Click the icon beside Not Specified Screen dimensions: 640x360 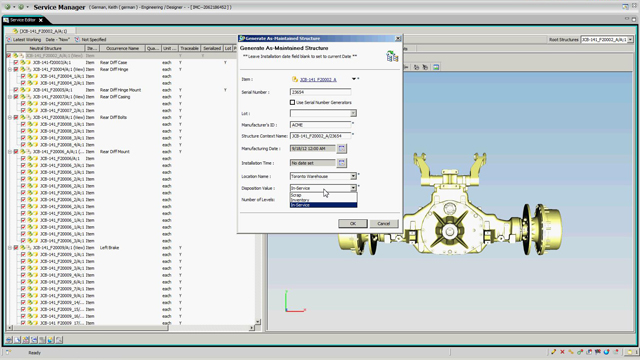click(77, 40)
